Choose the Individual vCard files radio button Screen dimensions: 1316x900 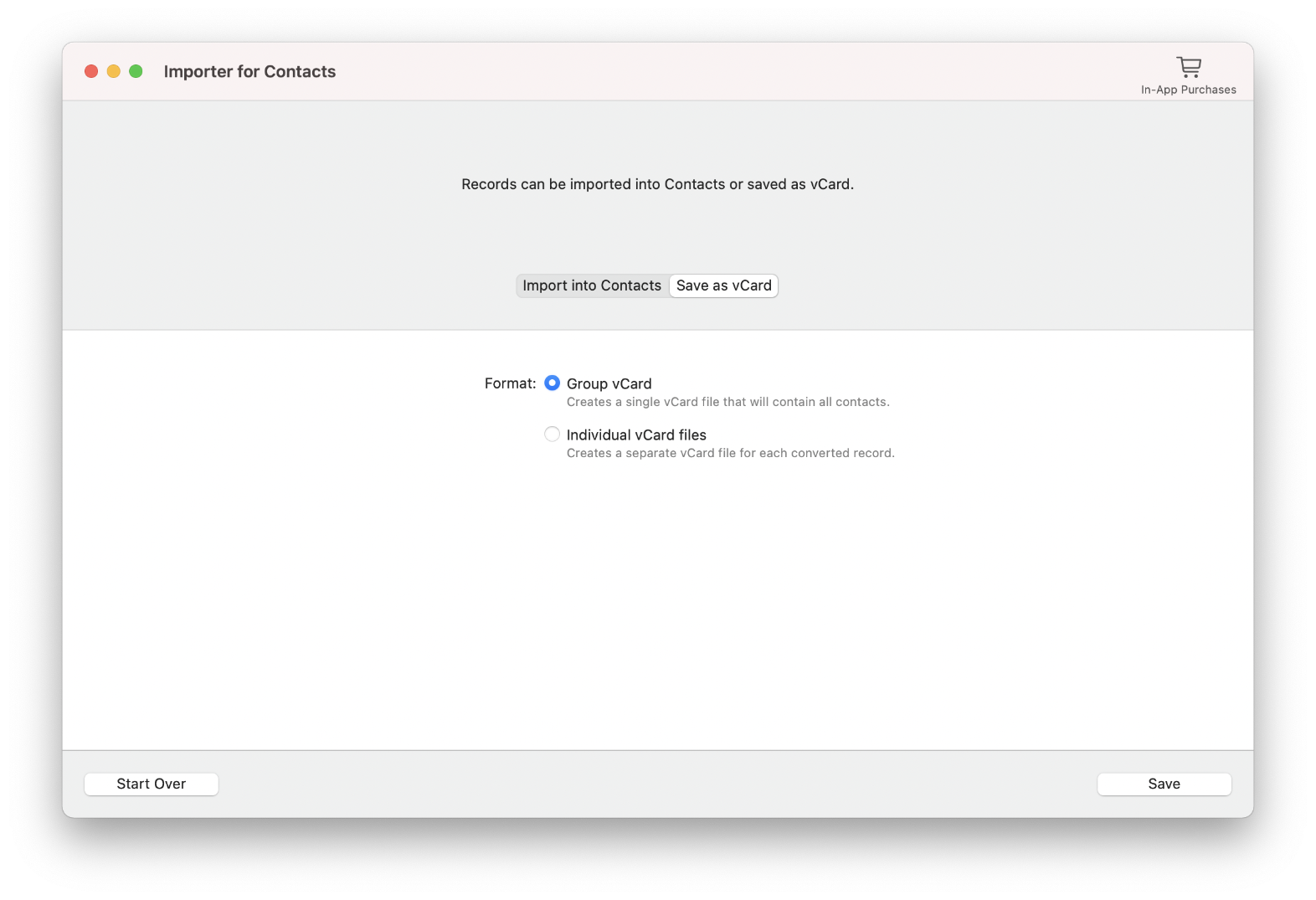click(552, 434)
